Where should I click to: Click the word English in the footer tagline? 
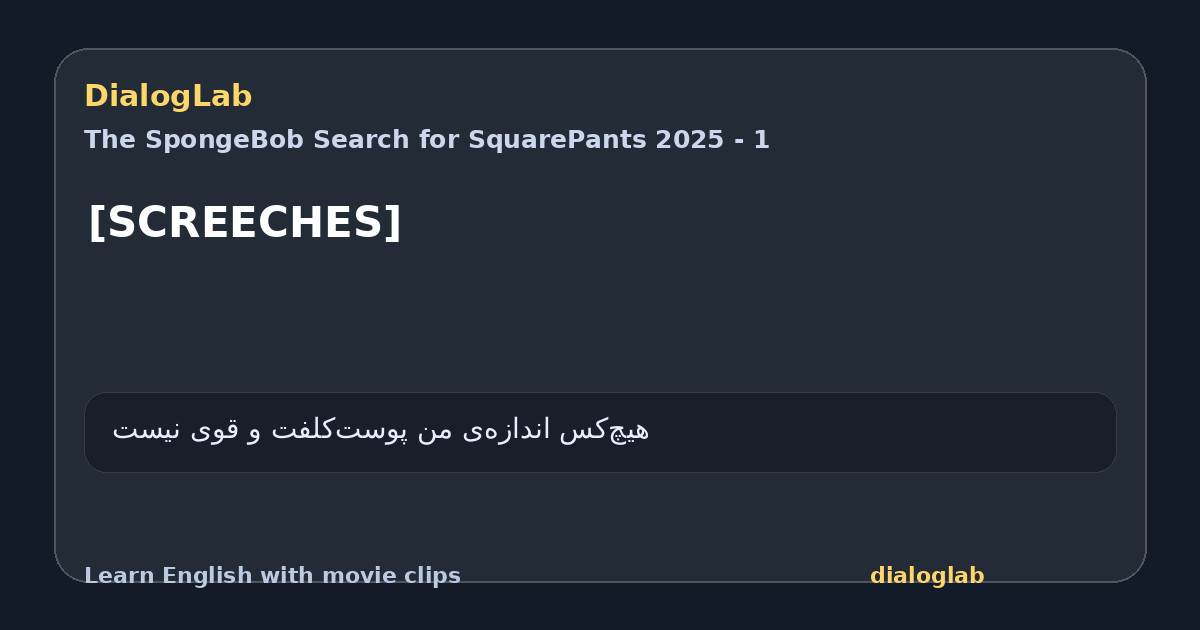201,576
